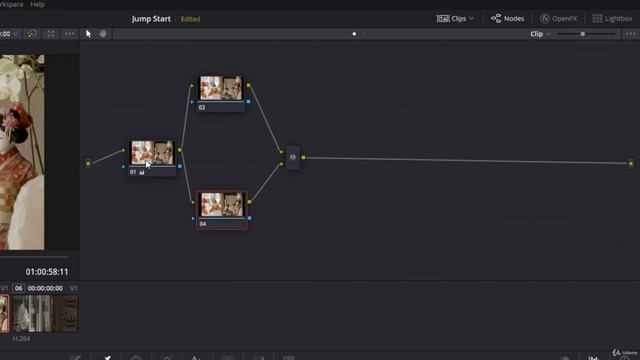
Task: Click node 01 blue key input triangle
Action: pos(123,167)
